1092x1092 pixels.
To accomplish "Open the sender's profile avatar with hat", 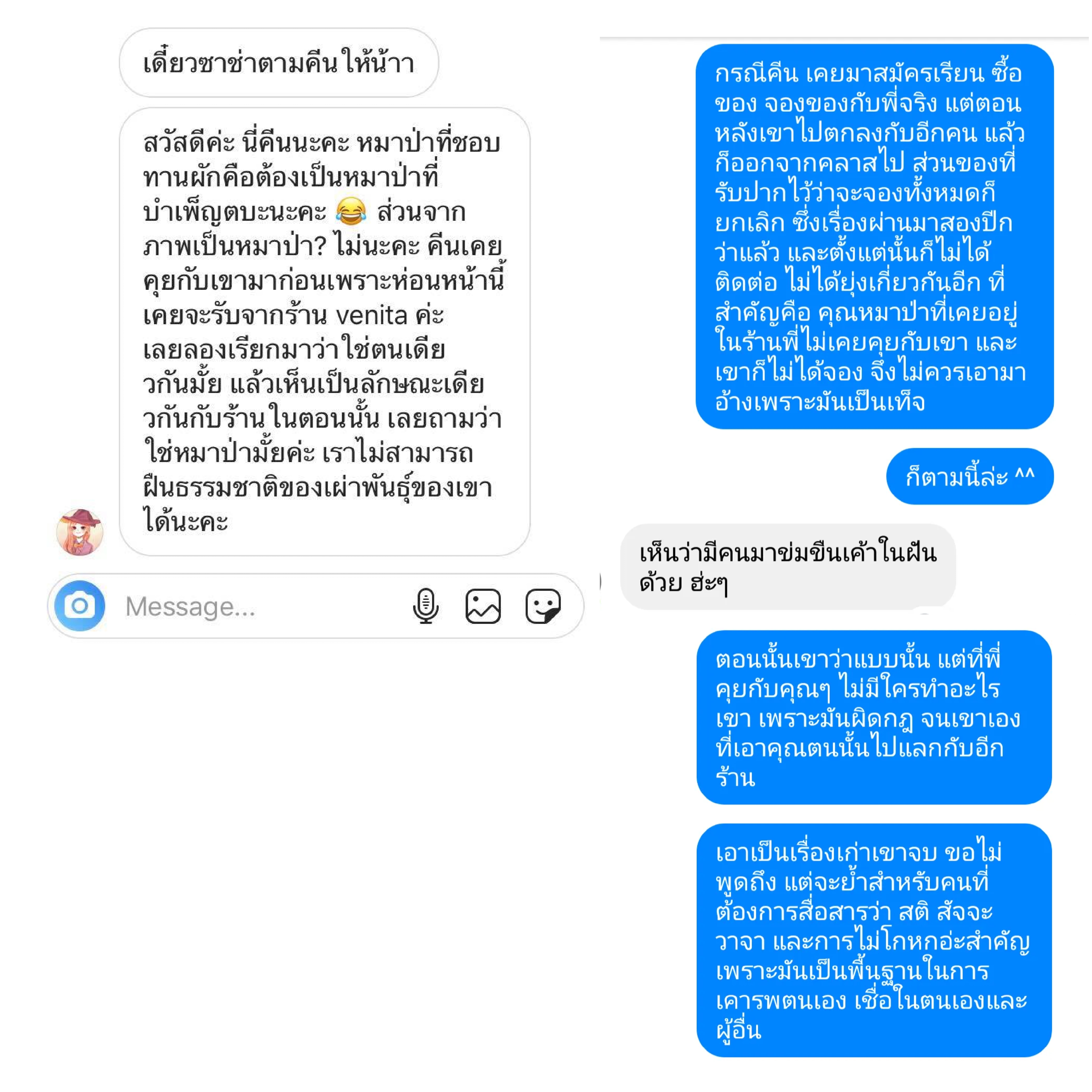I will [80, 532].
